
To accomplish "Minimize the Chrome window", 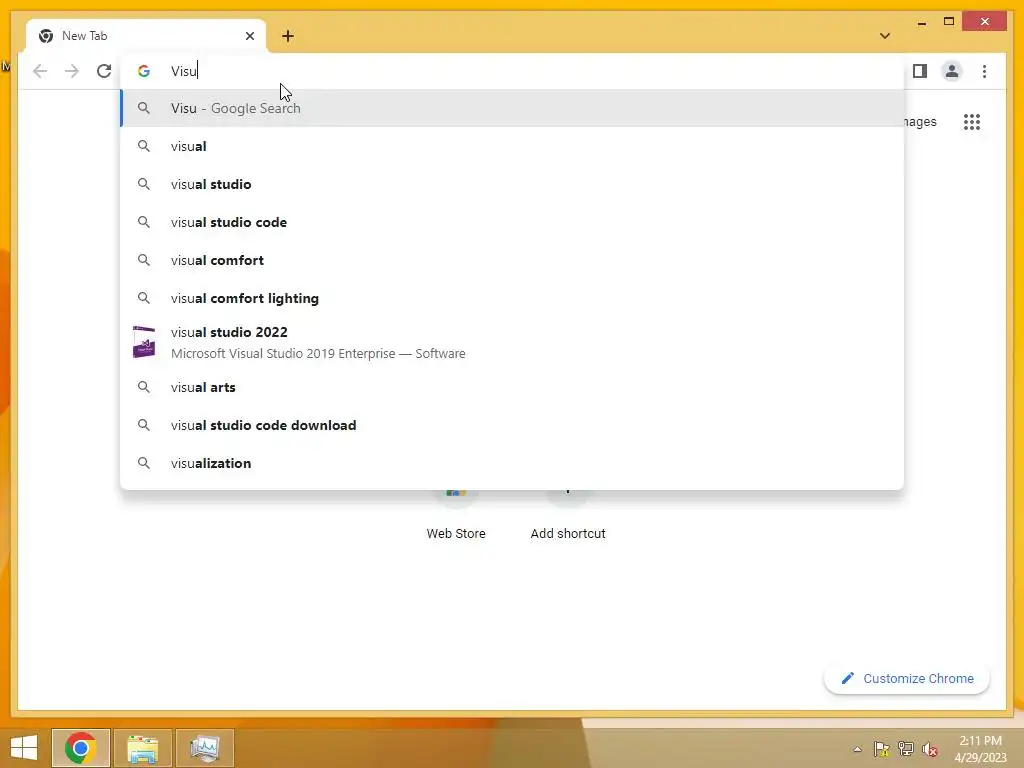I will click(921, 22).
